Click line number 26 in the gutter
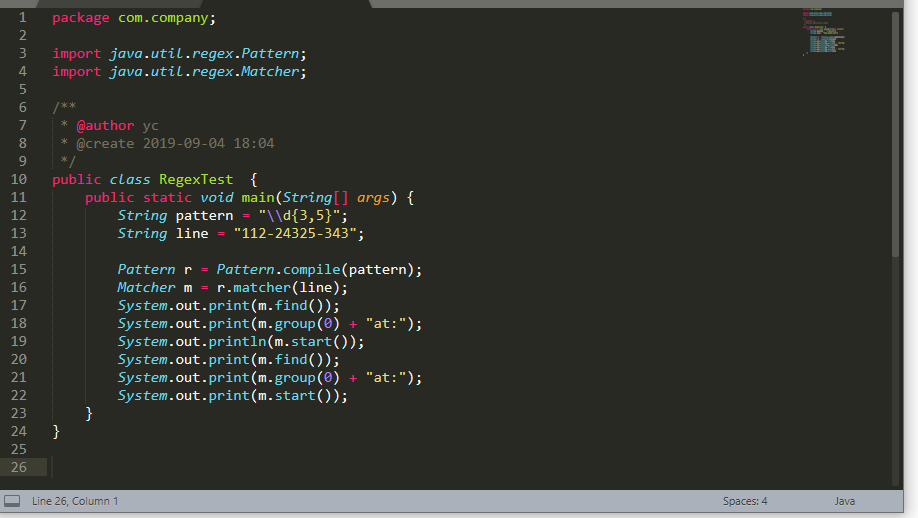Viewport: 918px width, 518px height. (x=19, y=467)
